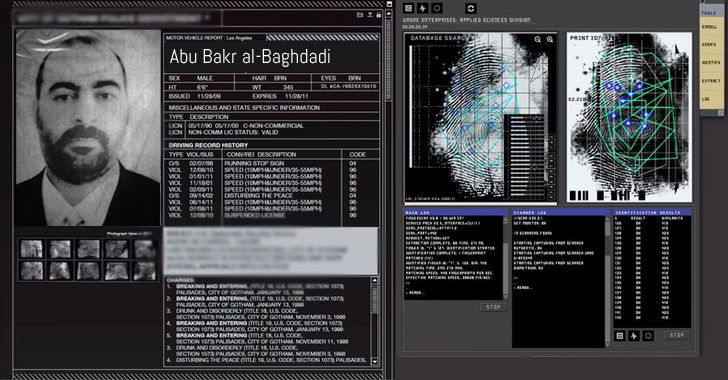Click the pulse icon below Identification Results
Image resolution: width=728 pixels, height=380 pixels.
click(634, 335)
